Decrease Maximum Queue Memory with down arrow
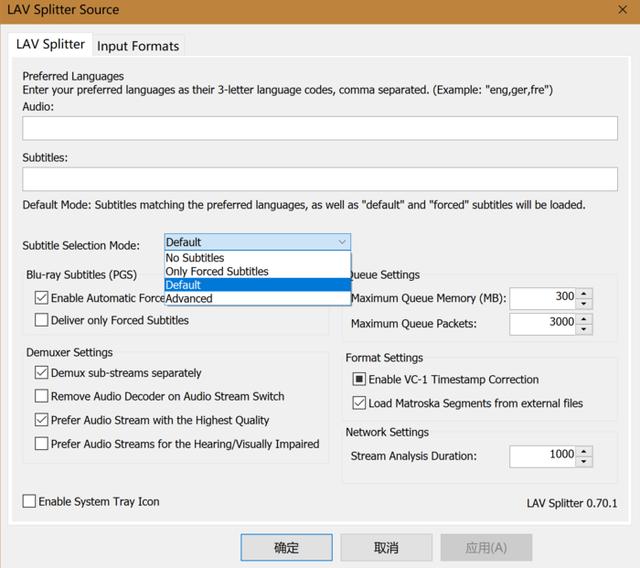The height and width of the screenshot is (568, 640). pyautogui.click(x=584, y=303)
